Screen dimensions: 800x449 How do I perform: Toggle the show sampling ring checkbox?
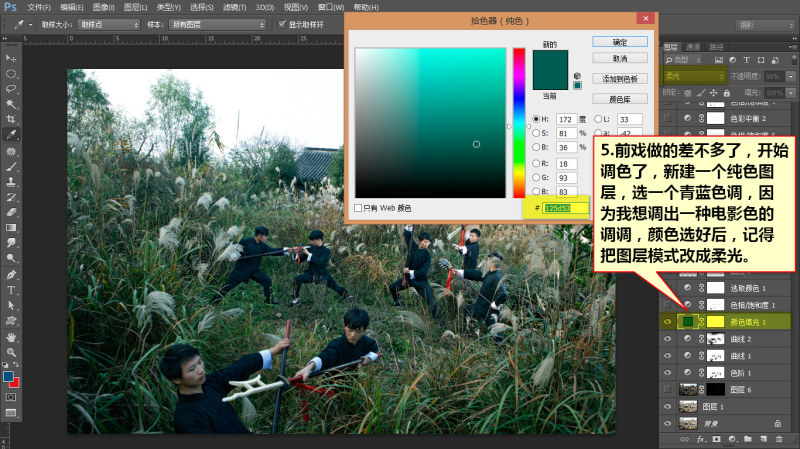point(282,24)
